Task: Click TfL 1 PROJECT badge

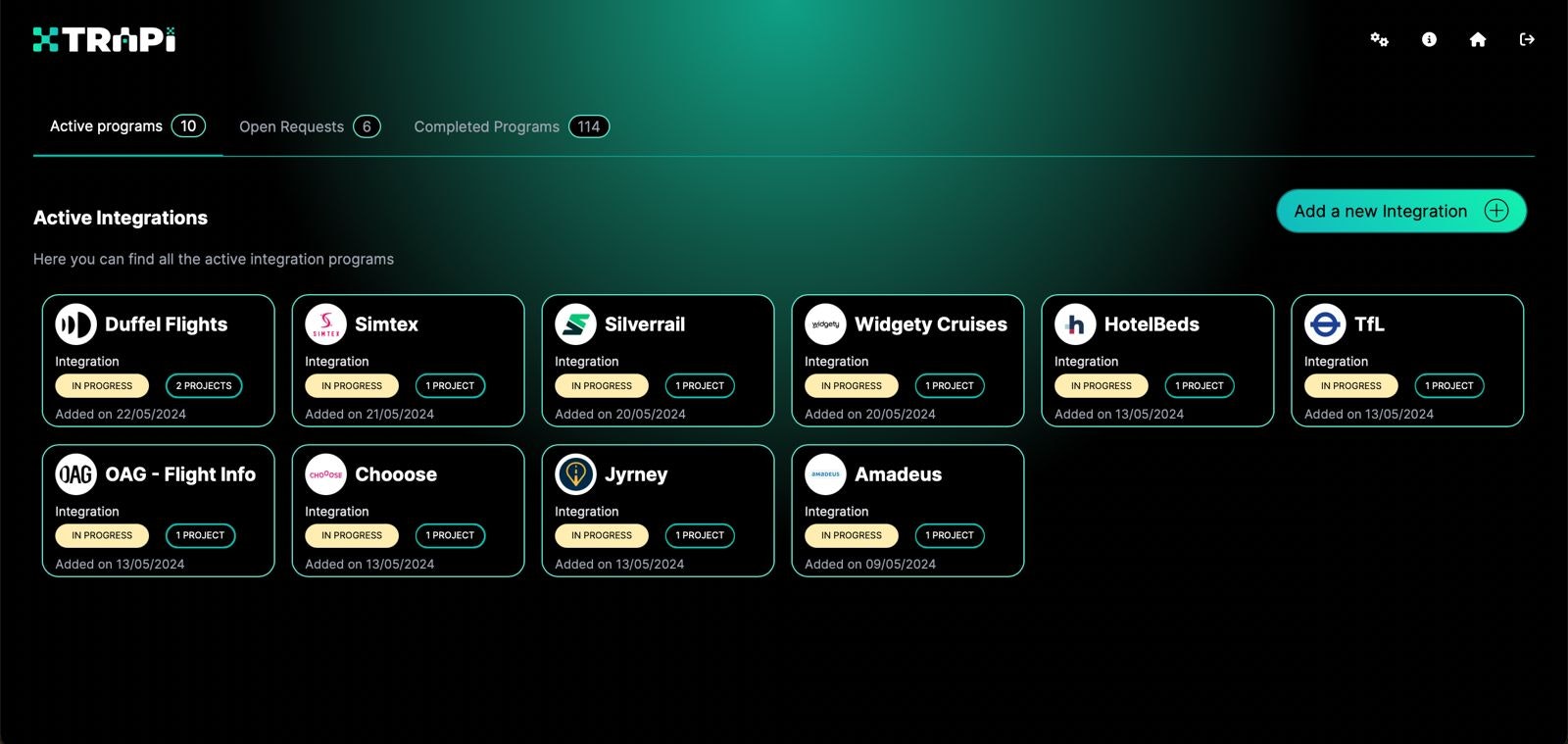Action: [1449, 386]
